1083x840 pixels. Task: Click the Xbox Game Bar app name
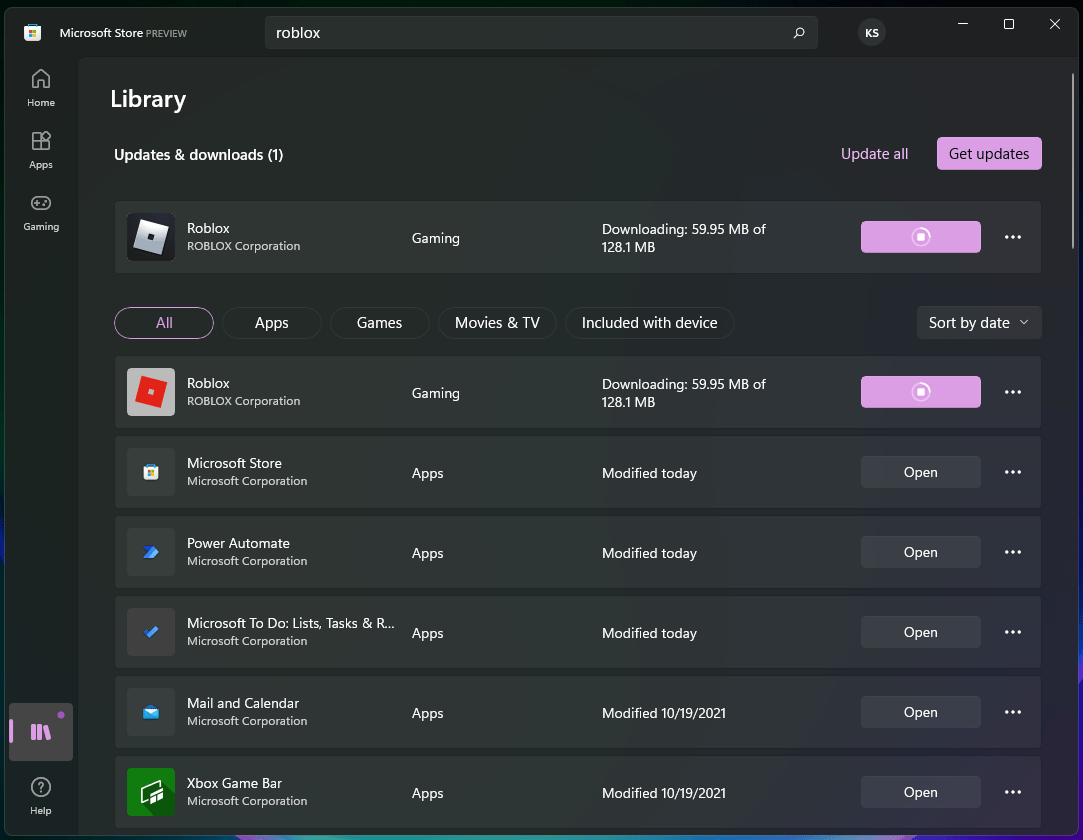pyautogui.click(x=234, y=783)
